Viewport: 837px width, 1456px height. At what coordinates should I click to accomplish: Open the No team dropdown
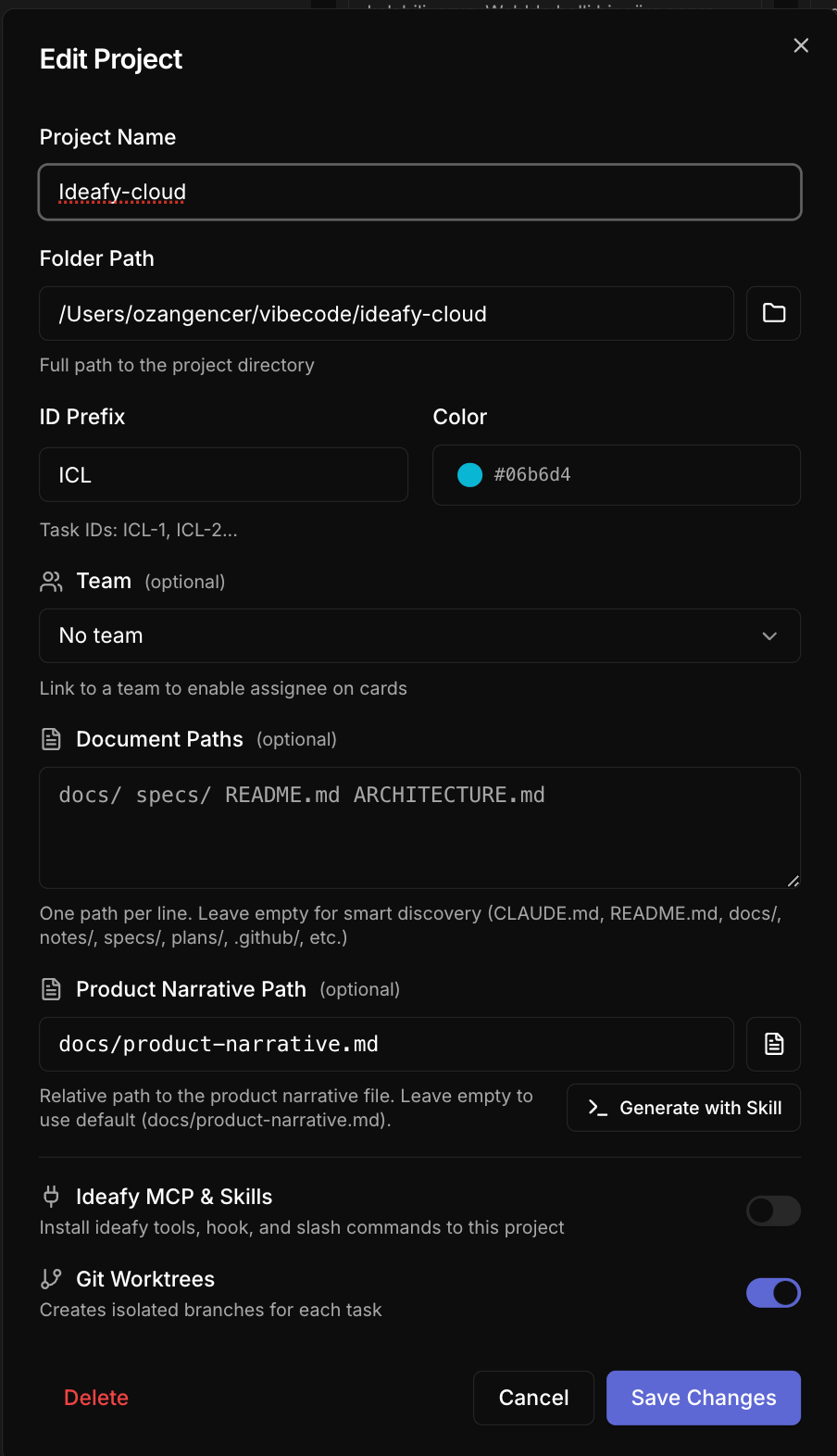click(x=419, y=636)
